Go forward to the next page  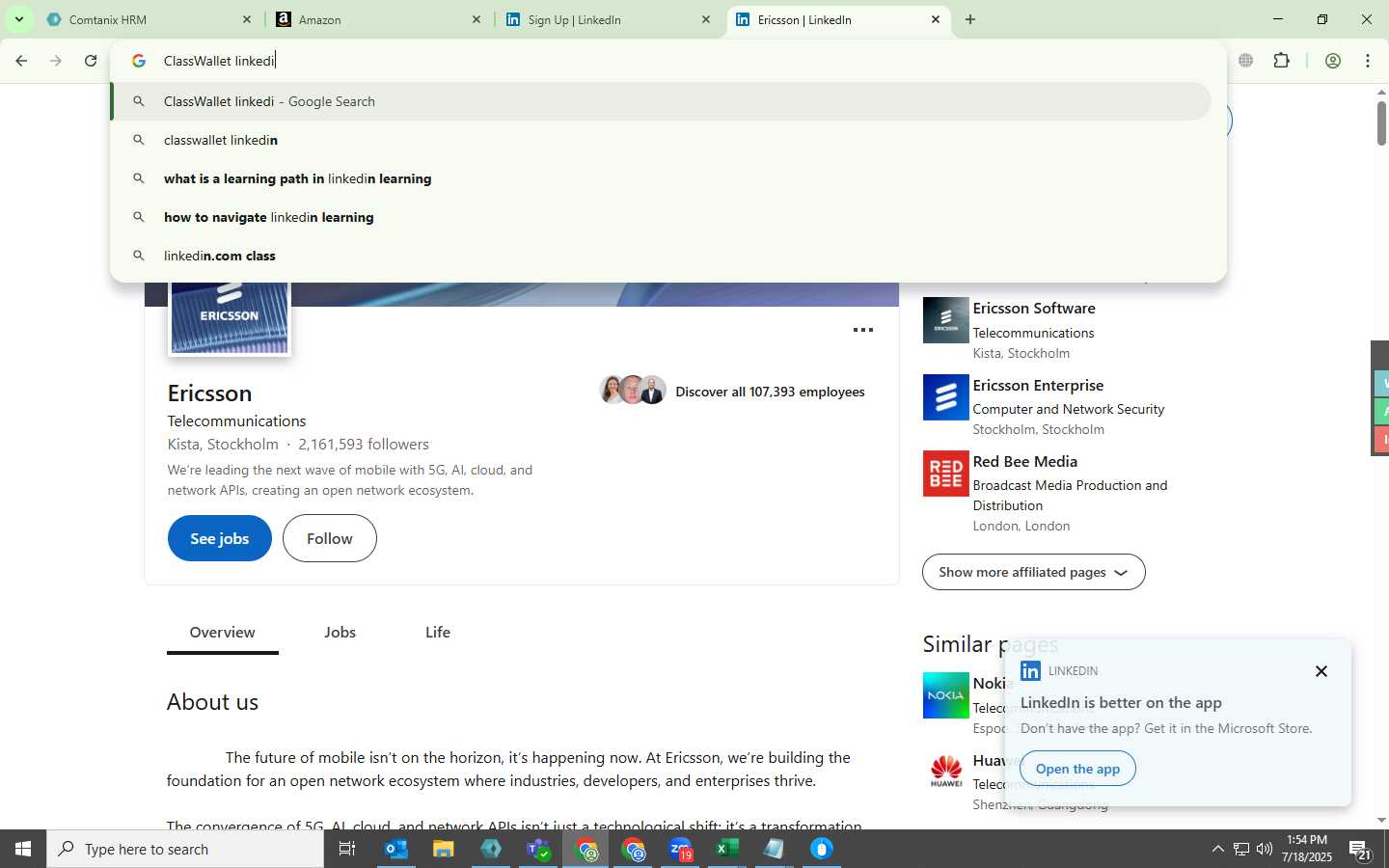pyautogui.click(x=56, y=61)
